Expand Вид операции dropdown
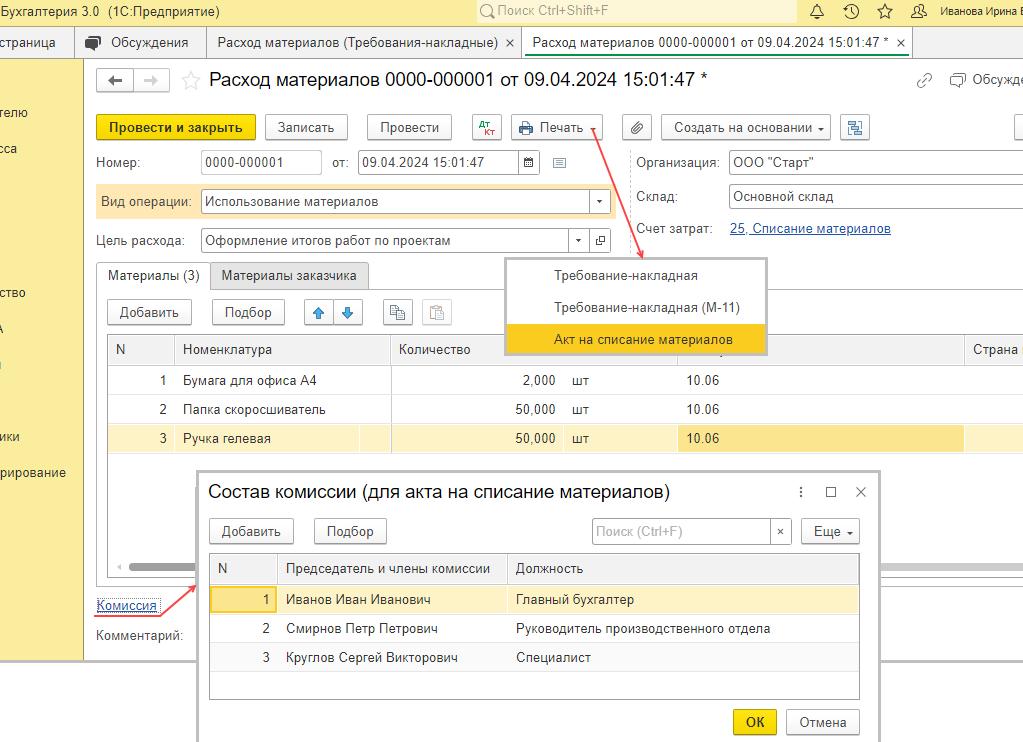1023x742 pixels. coord(599,202)
